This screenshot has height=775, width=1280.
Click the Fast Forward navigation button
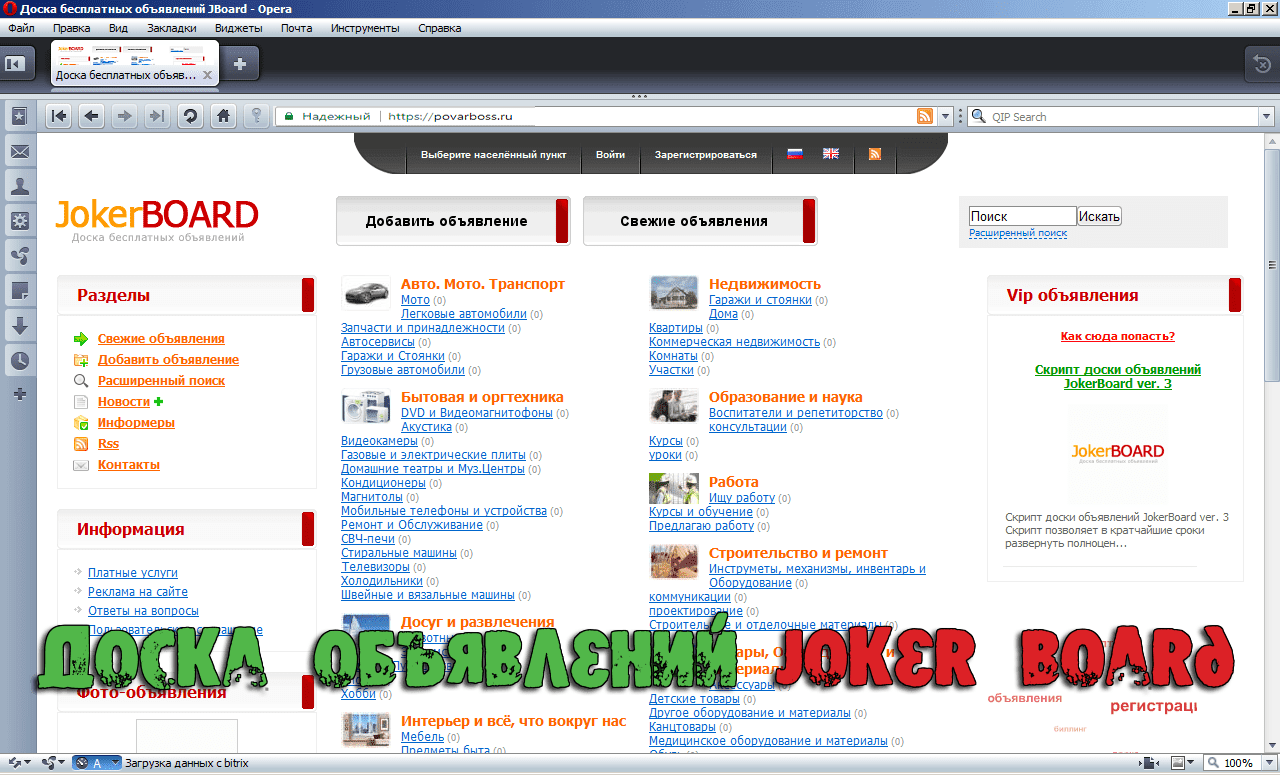156,116
